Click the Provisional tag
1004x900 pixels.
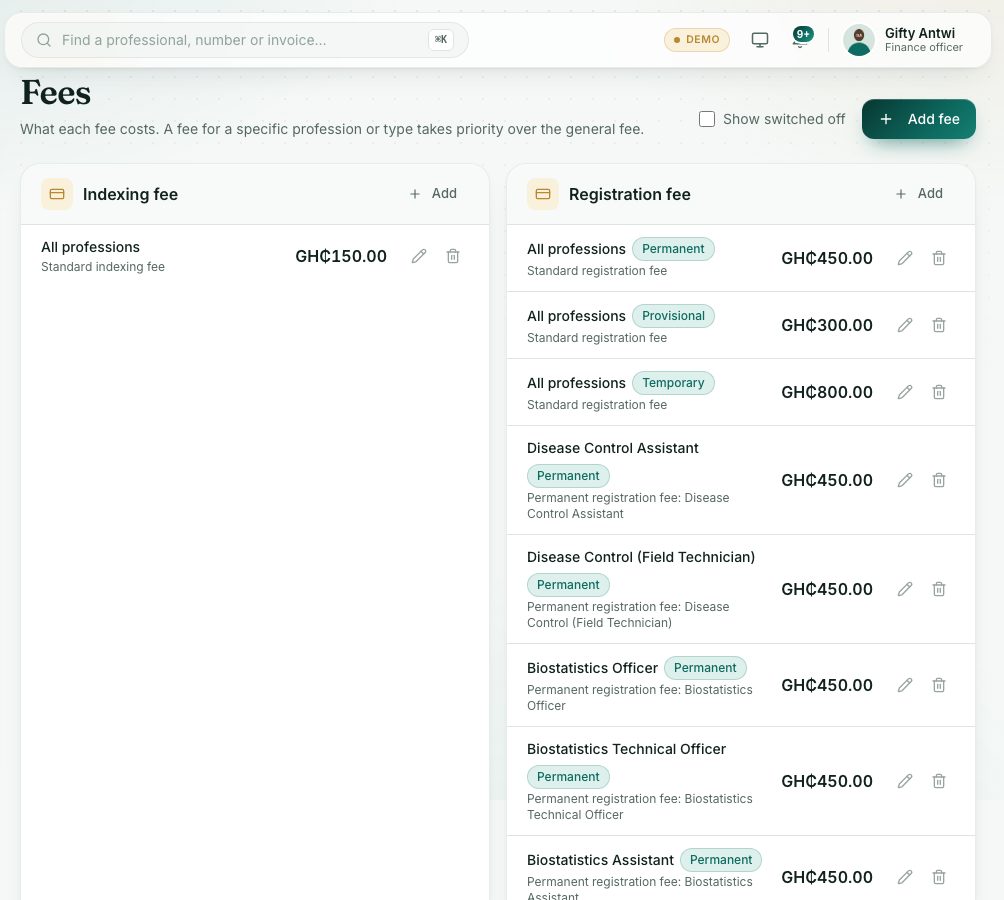click(x=673, y=316)
